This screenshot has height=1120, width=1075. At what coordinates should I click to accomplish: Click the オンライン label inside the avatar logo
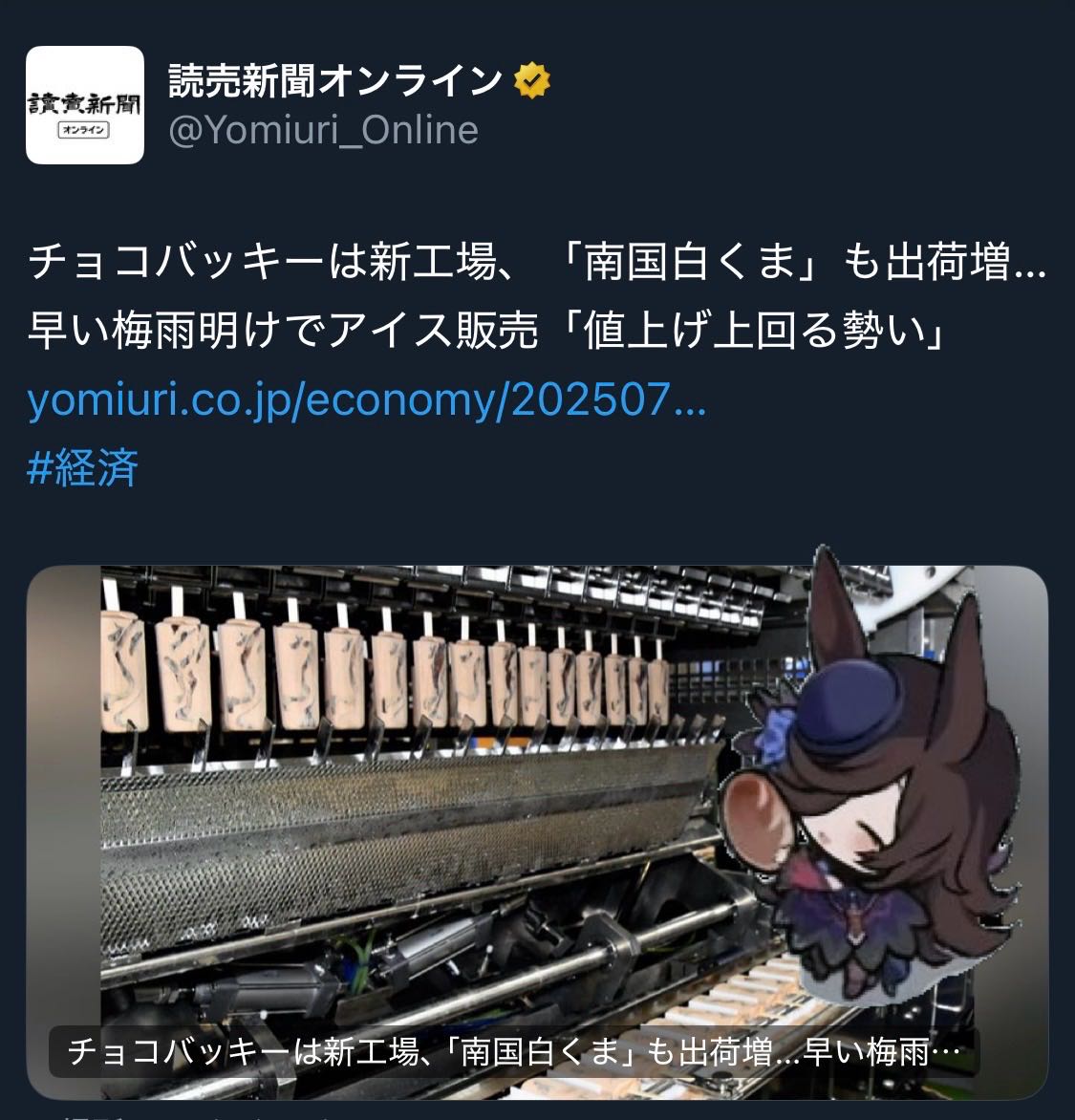tap(83, 130)
